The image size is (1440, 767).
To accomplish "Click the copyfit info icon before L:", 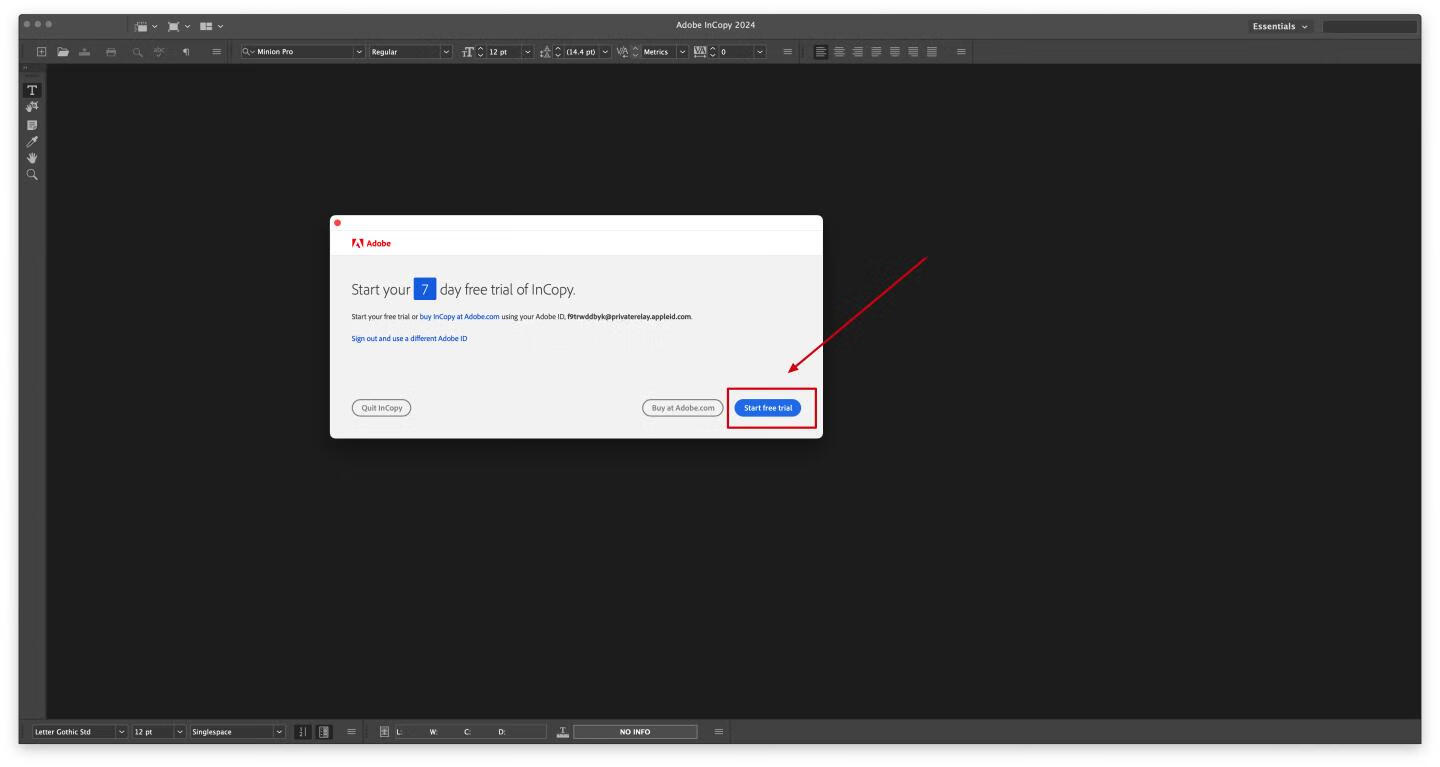I will tap(384, 732).
